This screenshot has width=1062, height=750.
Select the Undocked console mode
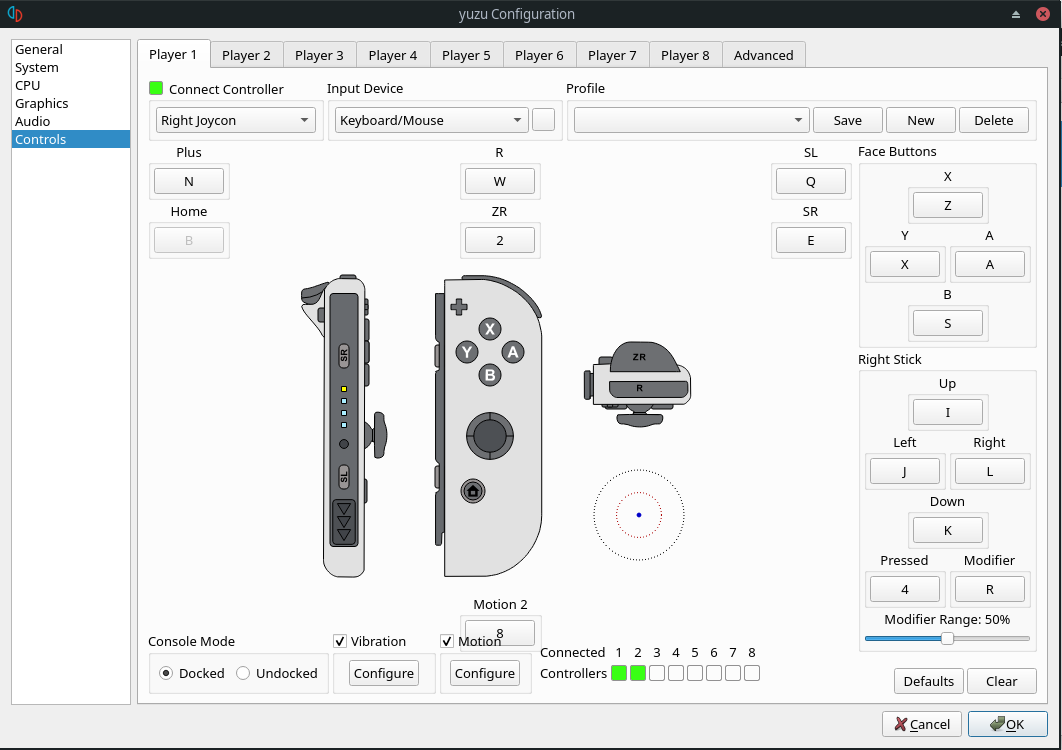pyautogui.click(x=243, y=673)
